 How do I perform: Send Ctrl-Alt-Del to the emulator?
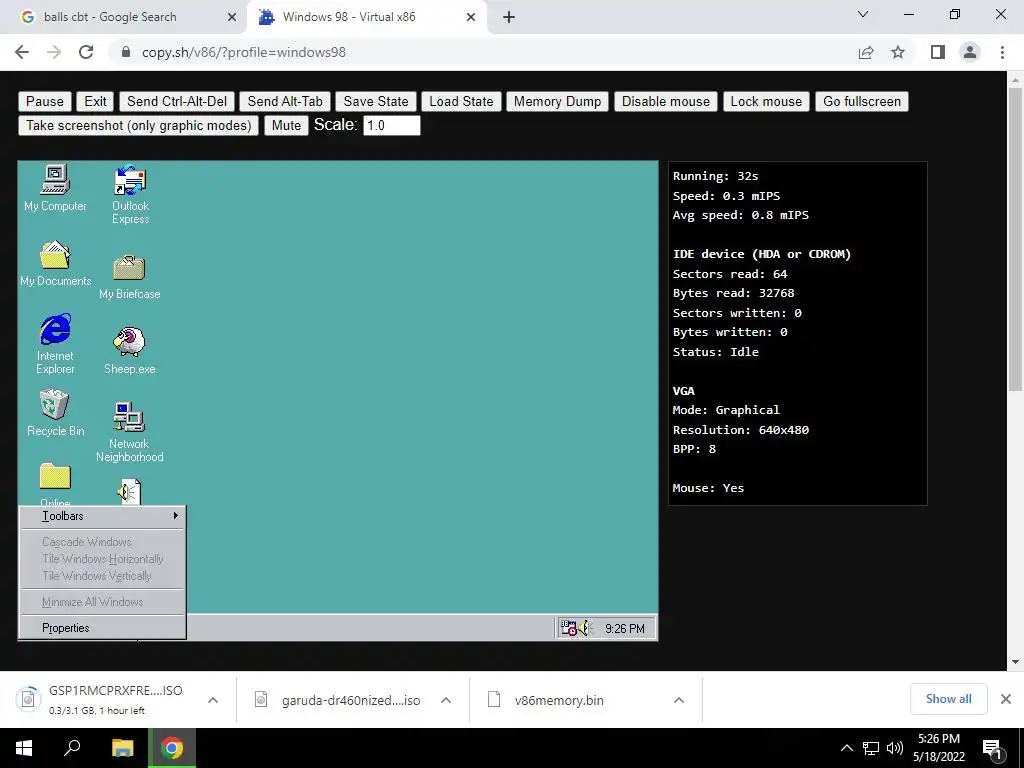click(176, 101)
